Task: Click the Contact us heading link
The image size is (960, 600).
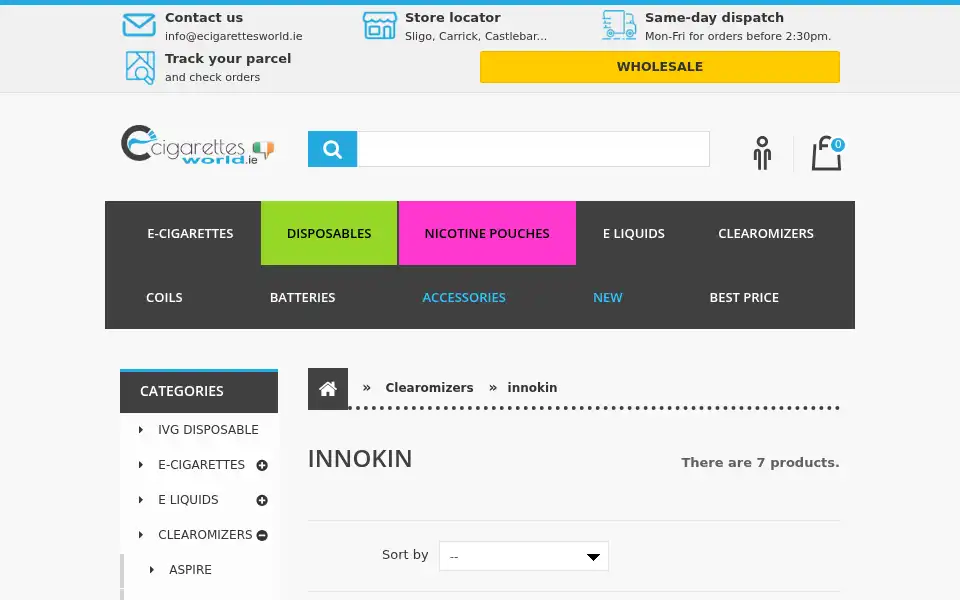Action: click(204, 18)
